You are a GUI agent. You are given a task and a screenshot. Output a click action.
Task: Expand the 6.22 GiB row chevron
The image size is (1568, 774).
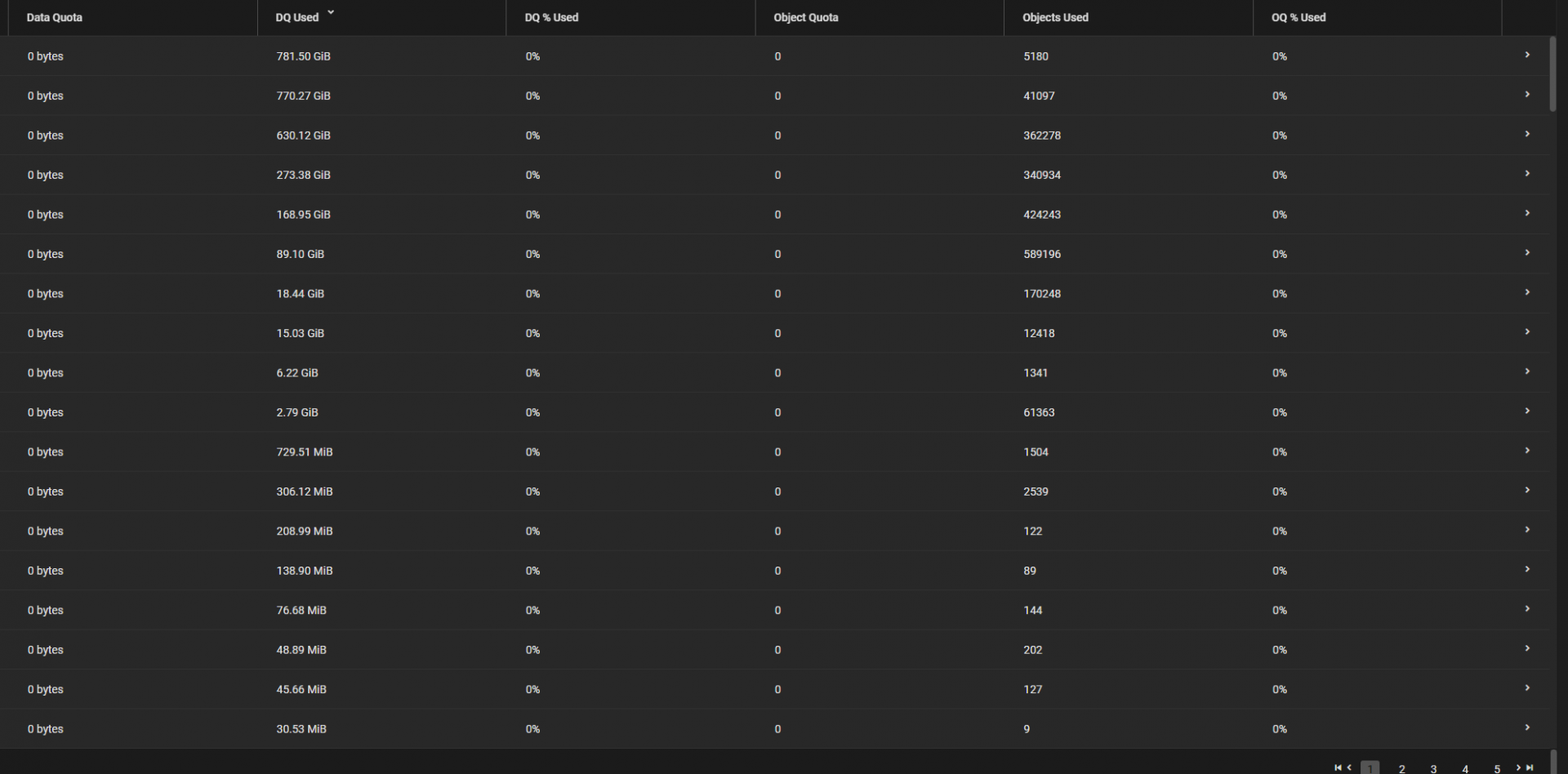(1527, 371)
